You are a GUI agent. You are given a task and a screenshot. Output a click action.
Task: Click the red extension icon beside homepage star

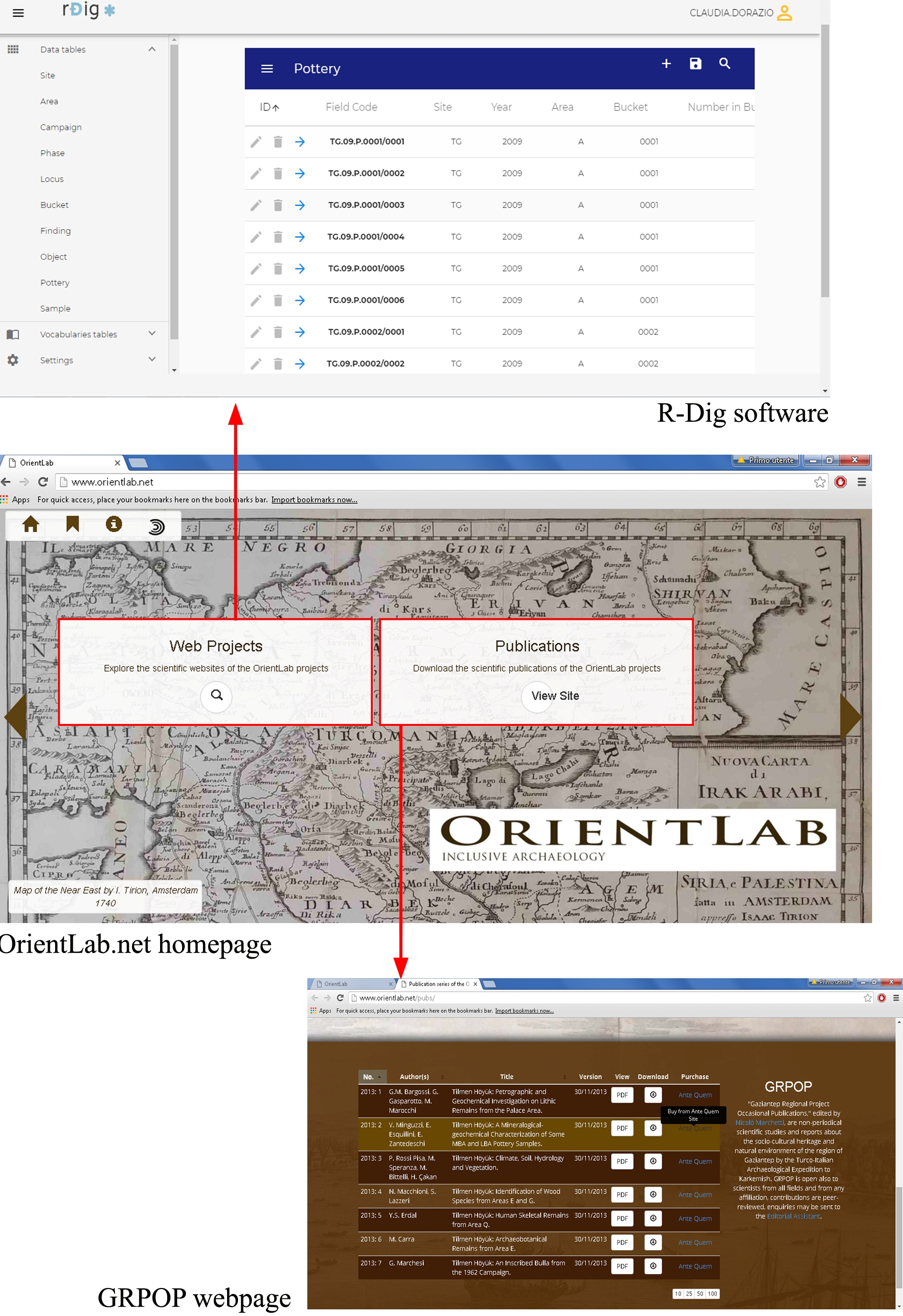(x=841, y=482)
